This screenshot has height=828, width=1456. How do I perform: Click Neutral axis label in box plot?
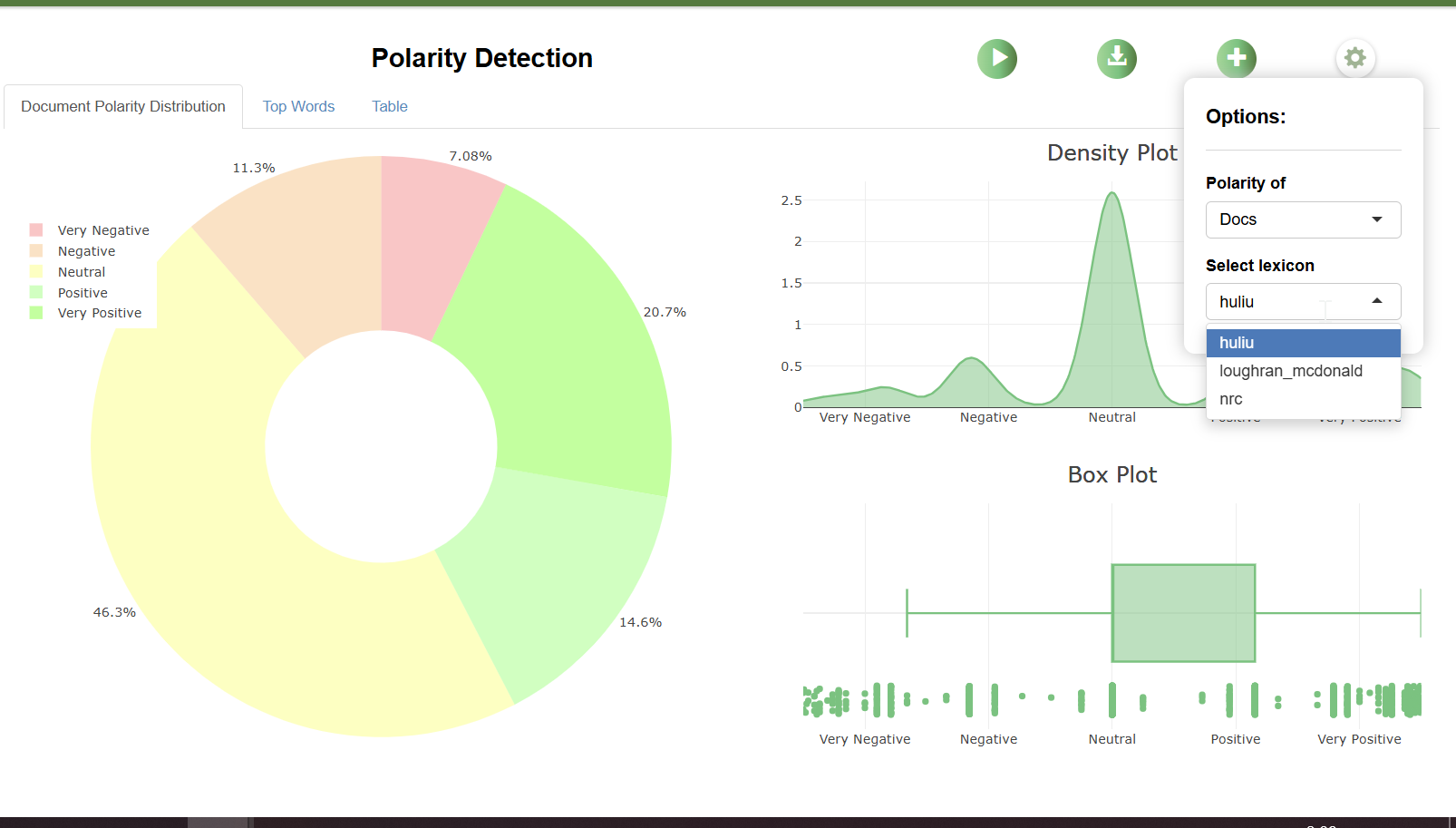[x=1112, y=739]
